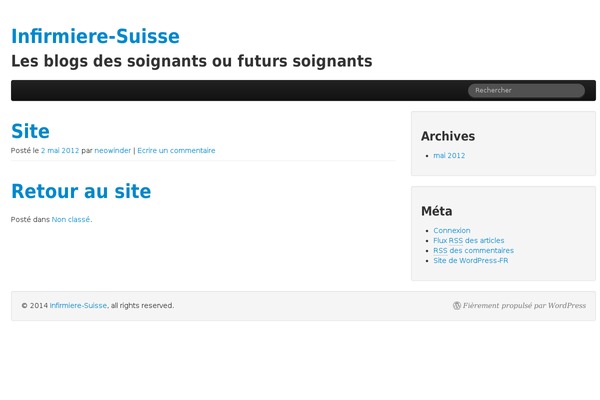Click the site tagline about soignants
600x400 pixels.
(191, 61)
